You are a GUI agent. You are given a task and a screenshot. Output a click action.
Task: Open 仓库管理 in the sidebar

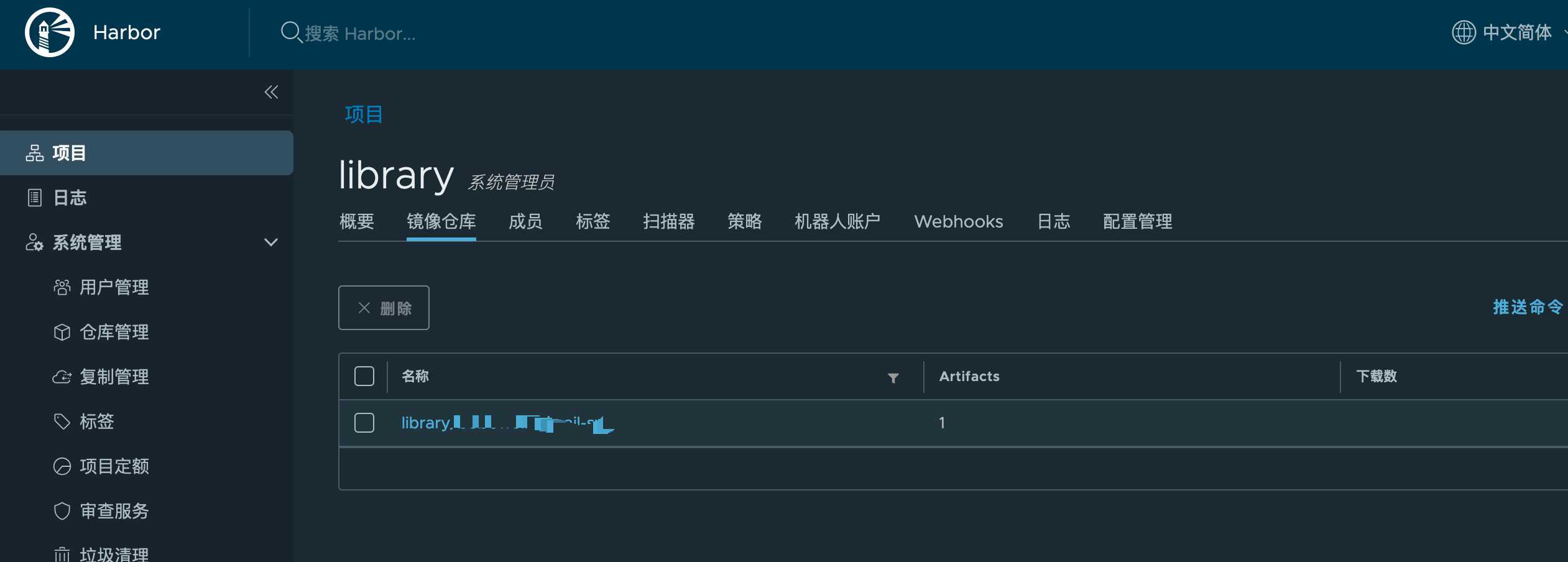114,332
